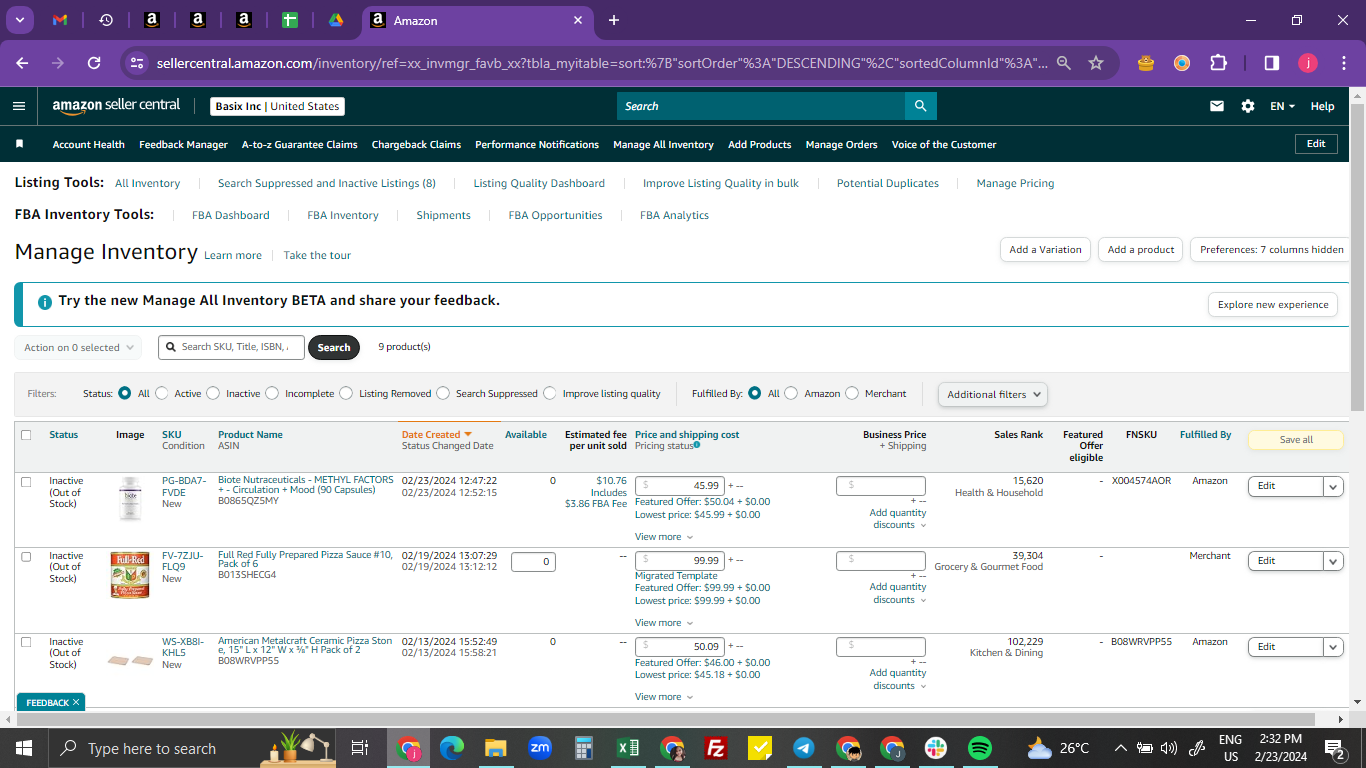Click the Save all button

[x=1295, y=440]
